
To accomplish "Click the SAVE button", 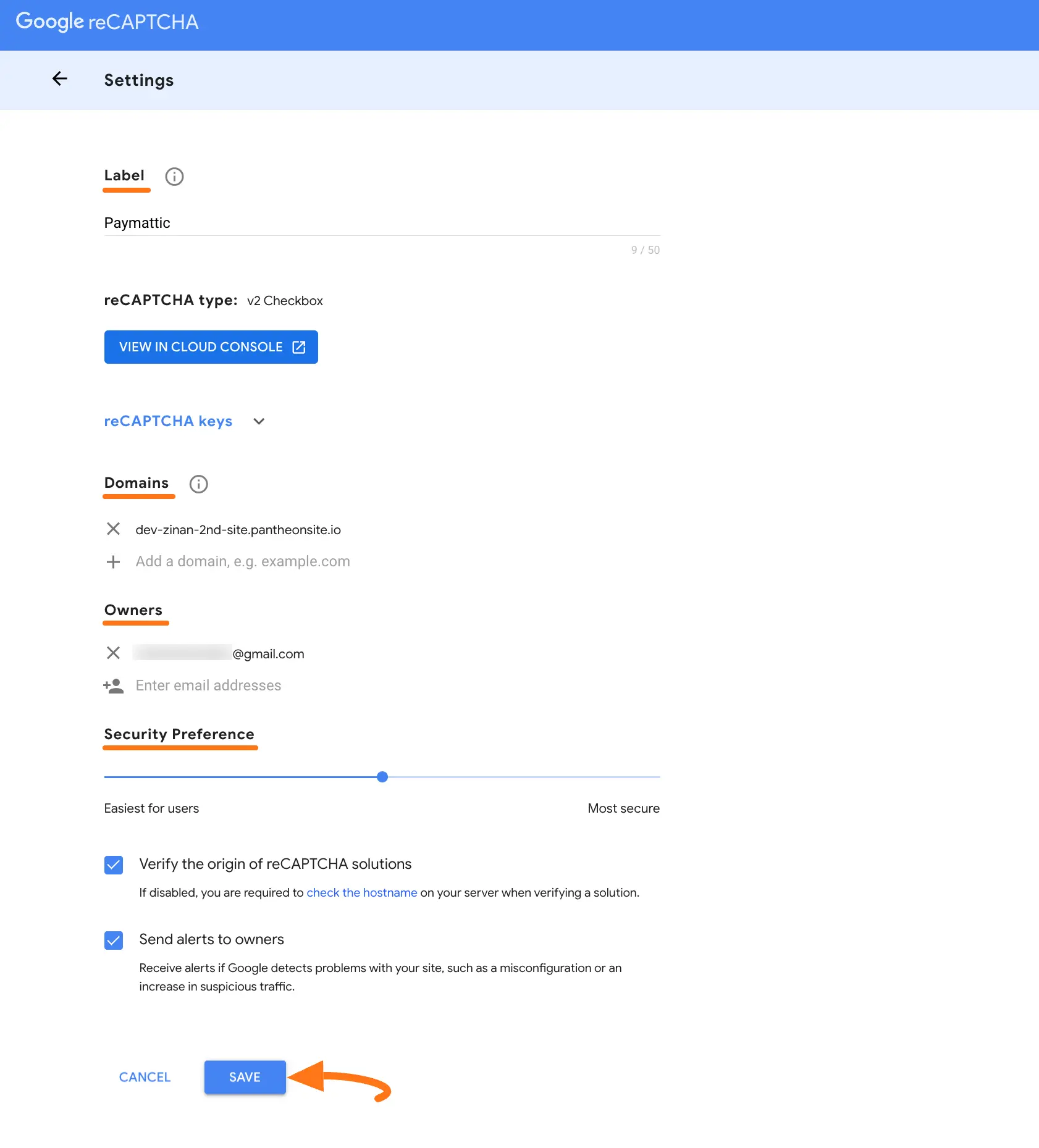I will pyautogui.click(x=245, y=1077).
